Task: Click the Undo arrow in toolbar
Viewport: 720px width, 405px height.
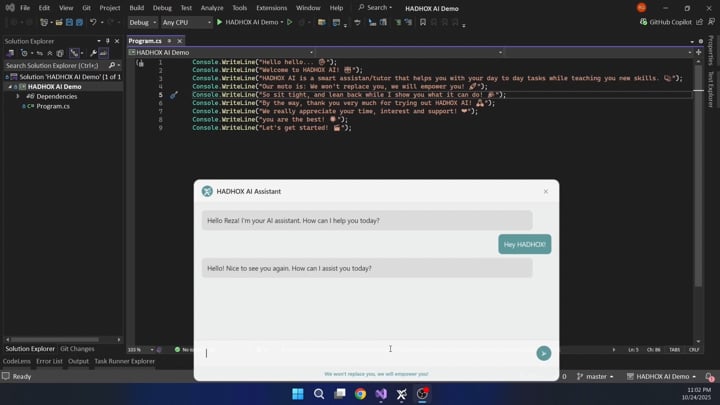Action: tap(93, 22)
